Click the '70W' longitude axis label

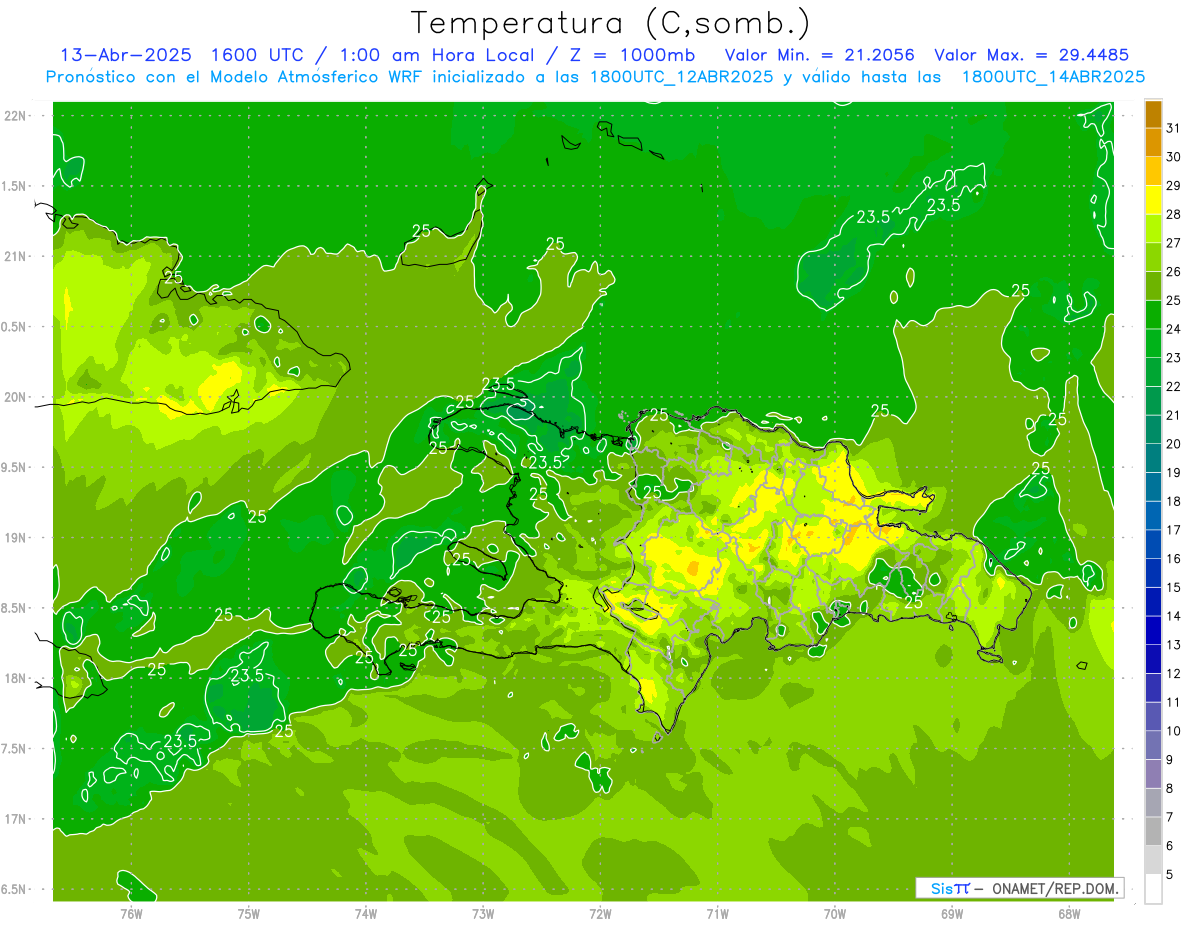click(835, 914)
